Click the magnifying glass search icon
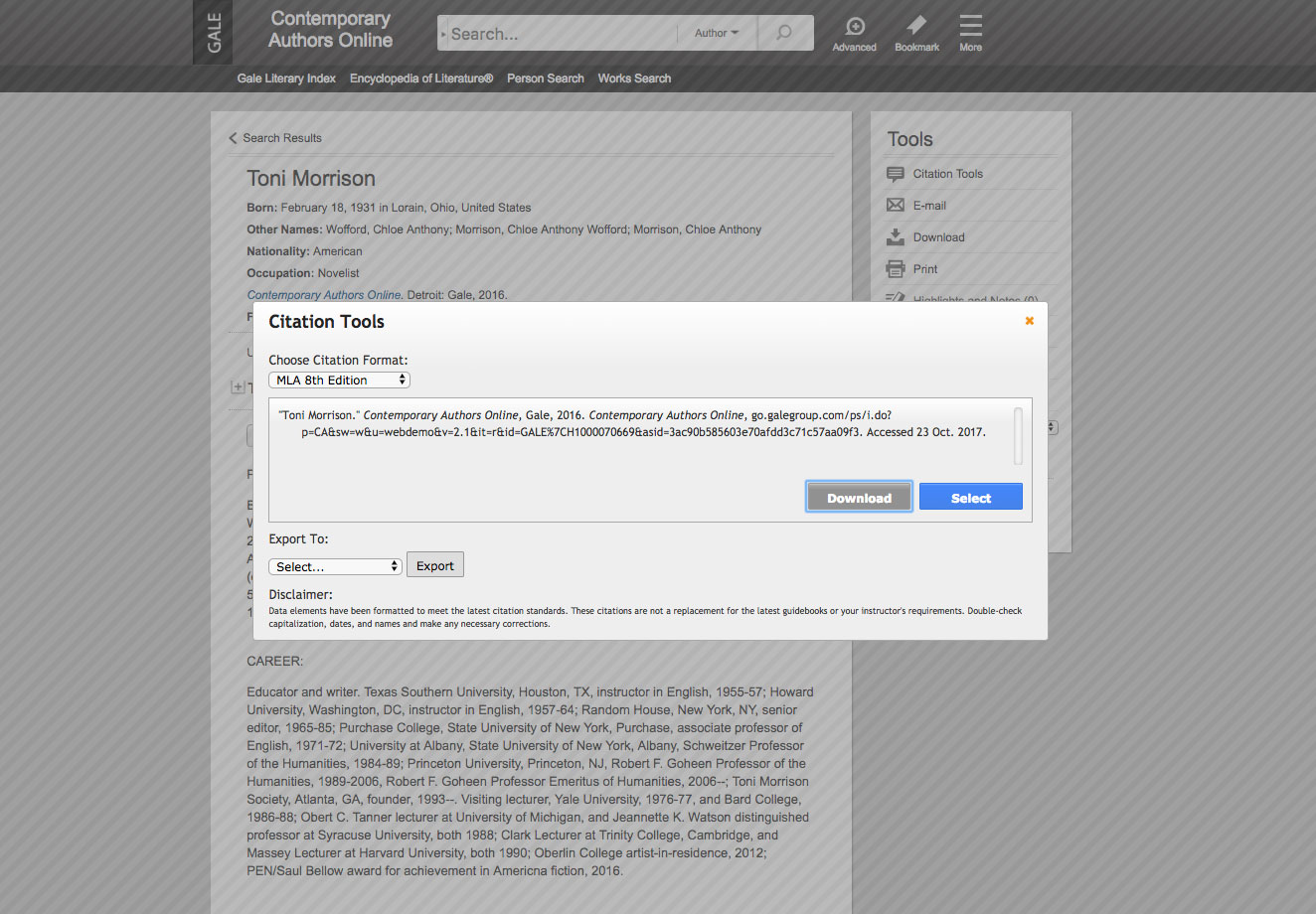This screenshot has height=914, width=1316. (x=784, y=33)
